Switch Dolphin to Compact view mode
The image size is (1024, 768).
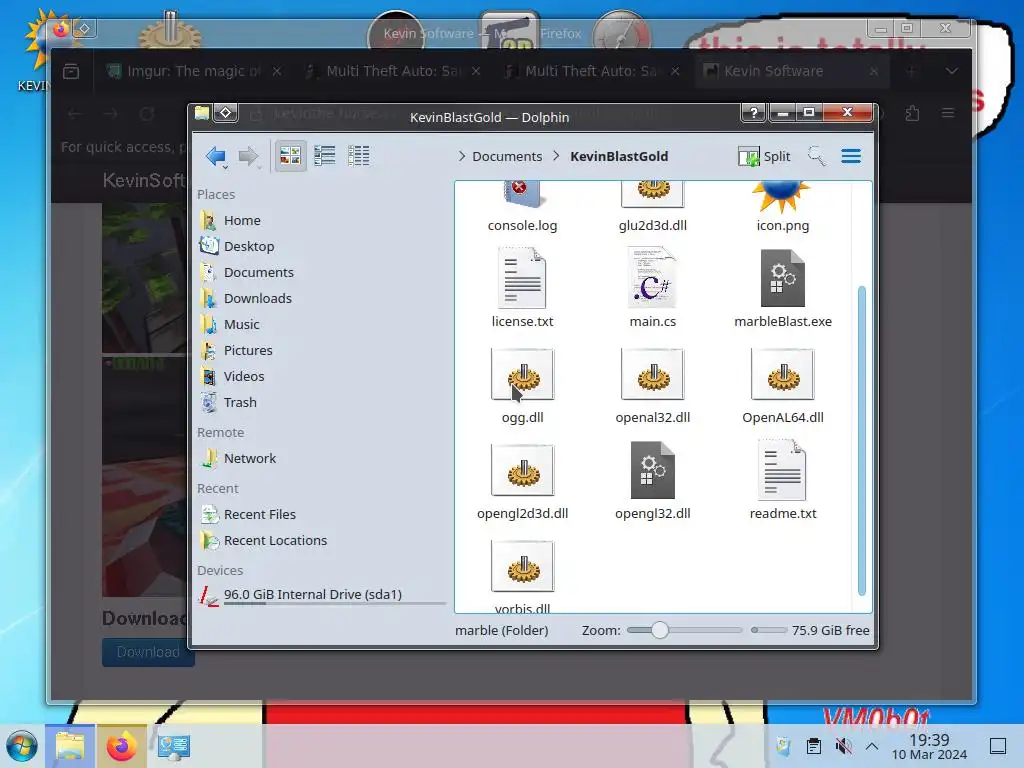tap(325, 155)
